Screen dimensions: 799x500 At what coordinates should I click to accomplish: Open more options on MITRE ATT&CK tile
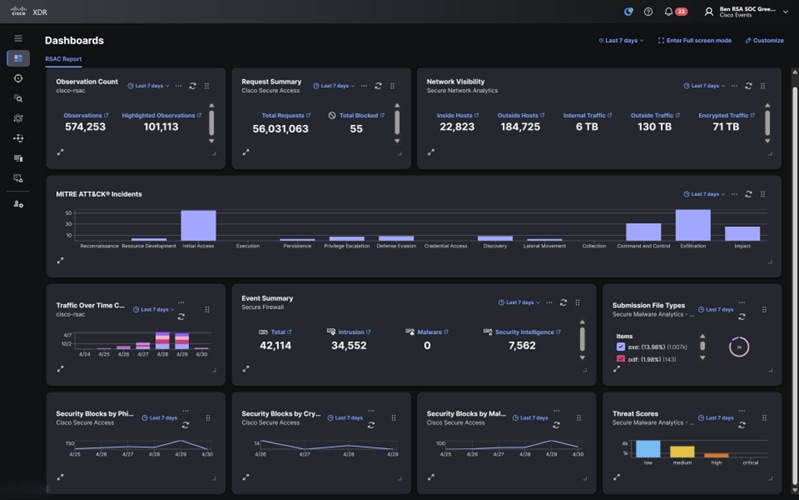click(734, 194)
